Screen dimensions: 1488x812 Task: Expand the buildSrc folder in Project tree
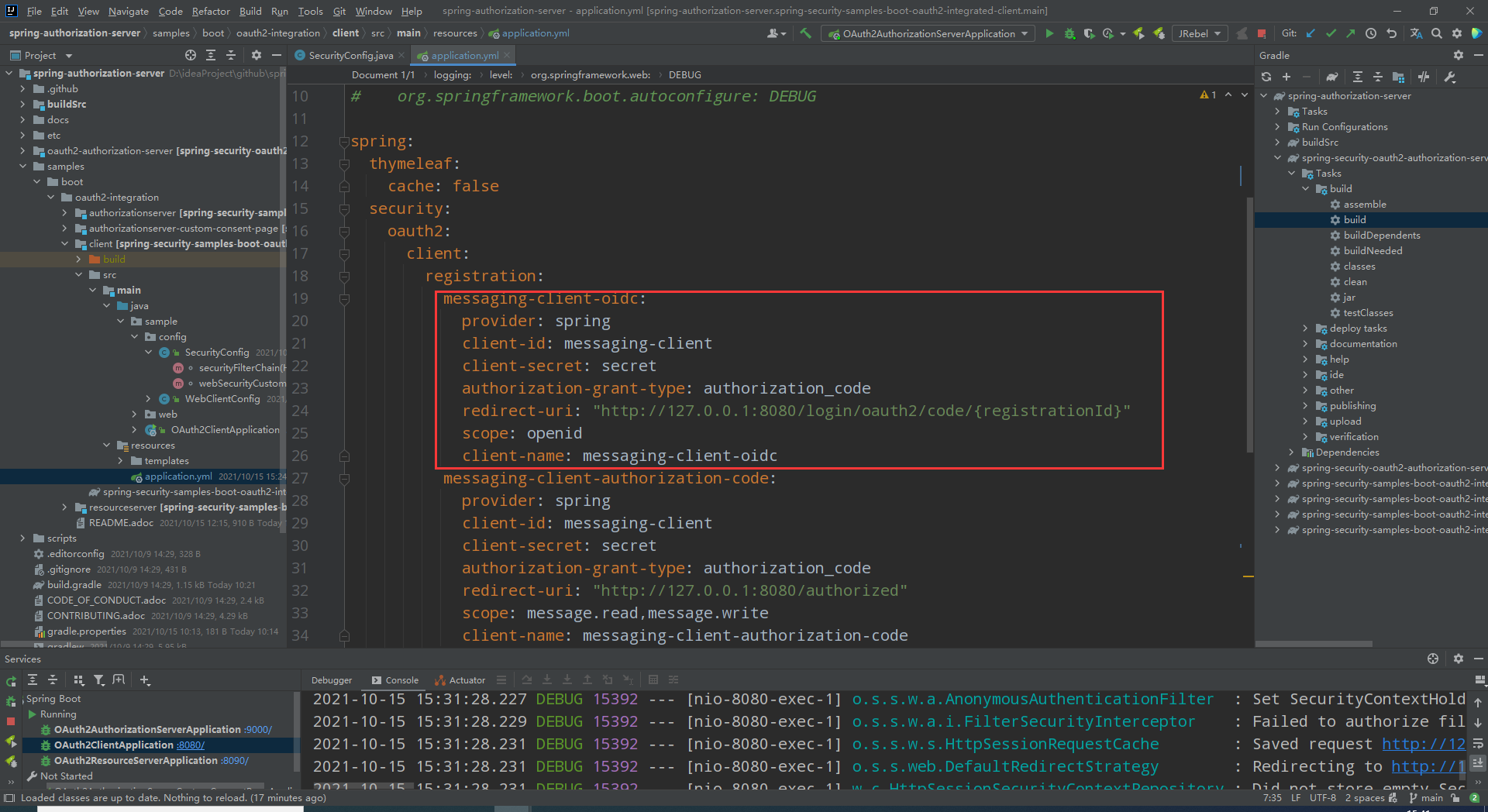tap(22, 105)
